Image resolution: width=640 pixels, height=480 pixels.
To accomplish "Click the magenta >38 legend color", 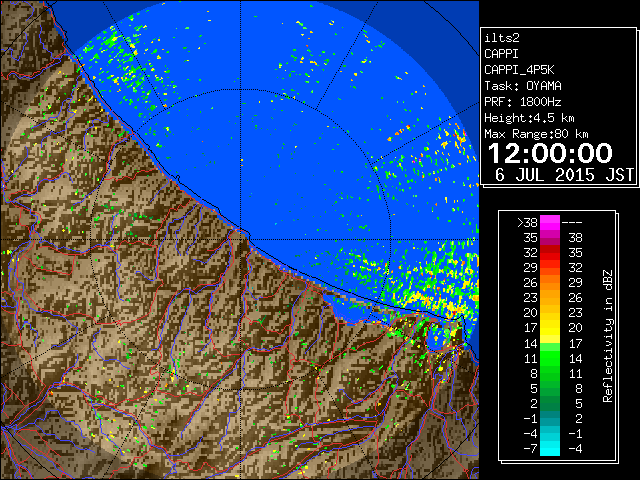I will click(550, 222).
